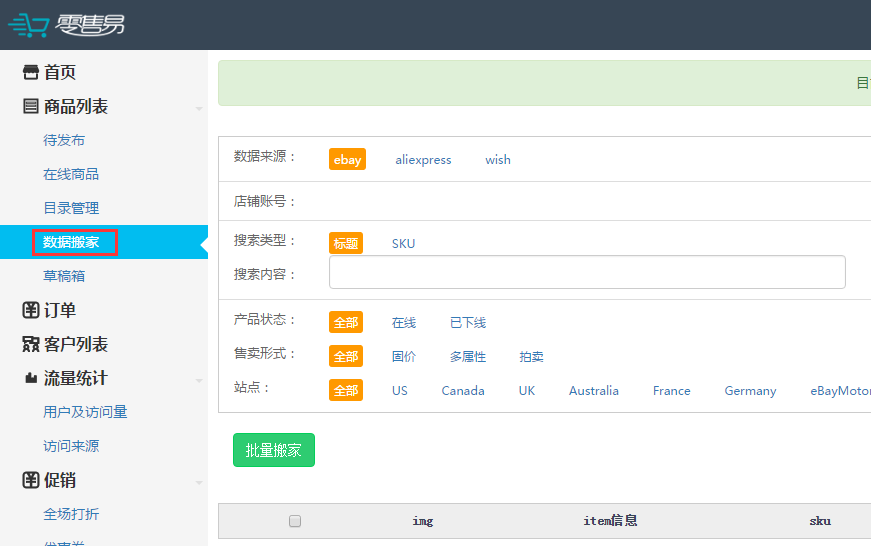Click the 订单 order icon

click(31, 310)
